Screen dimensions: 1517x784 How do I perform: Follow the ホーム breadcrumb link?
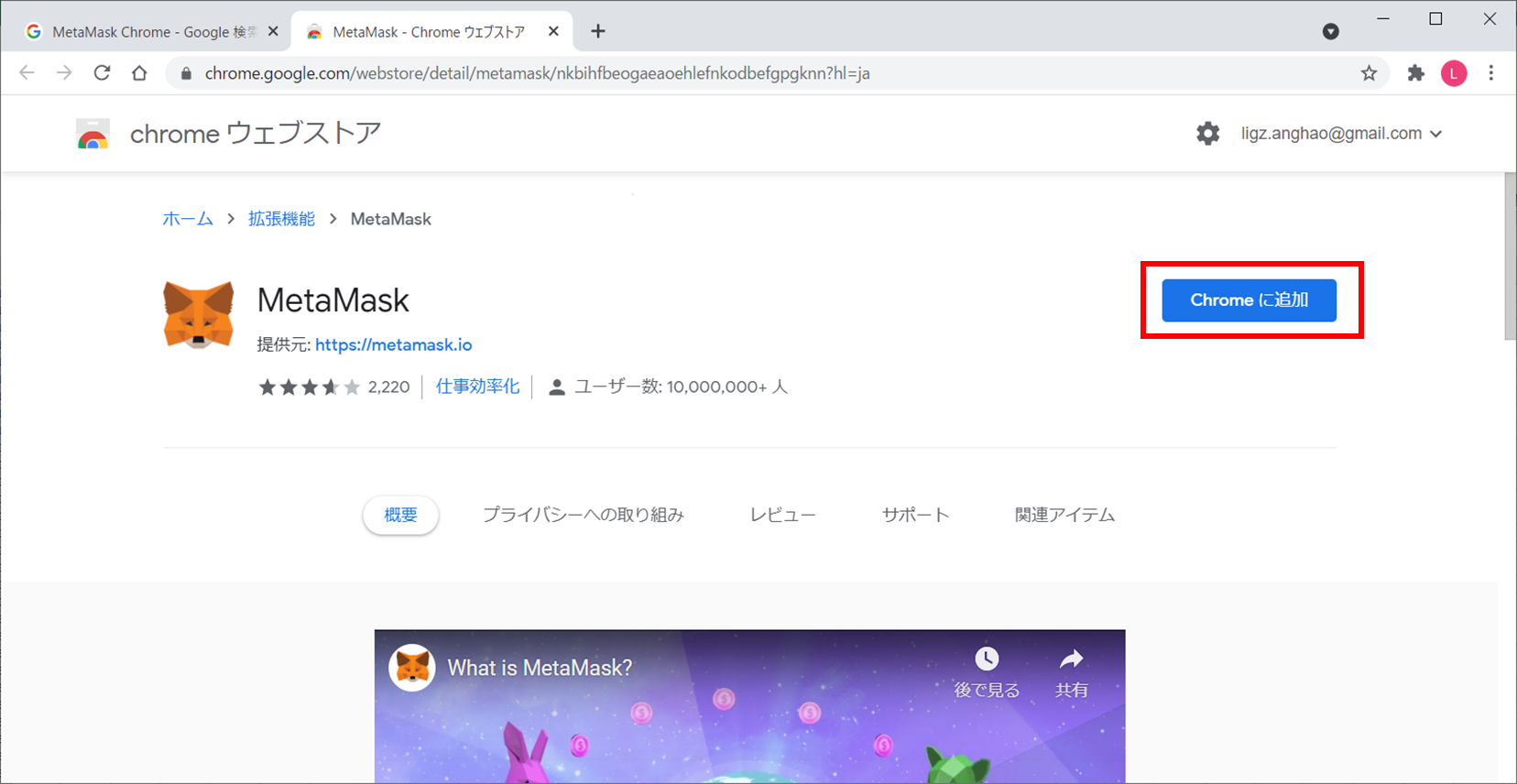[188, 219]
